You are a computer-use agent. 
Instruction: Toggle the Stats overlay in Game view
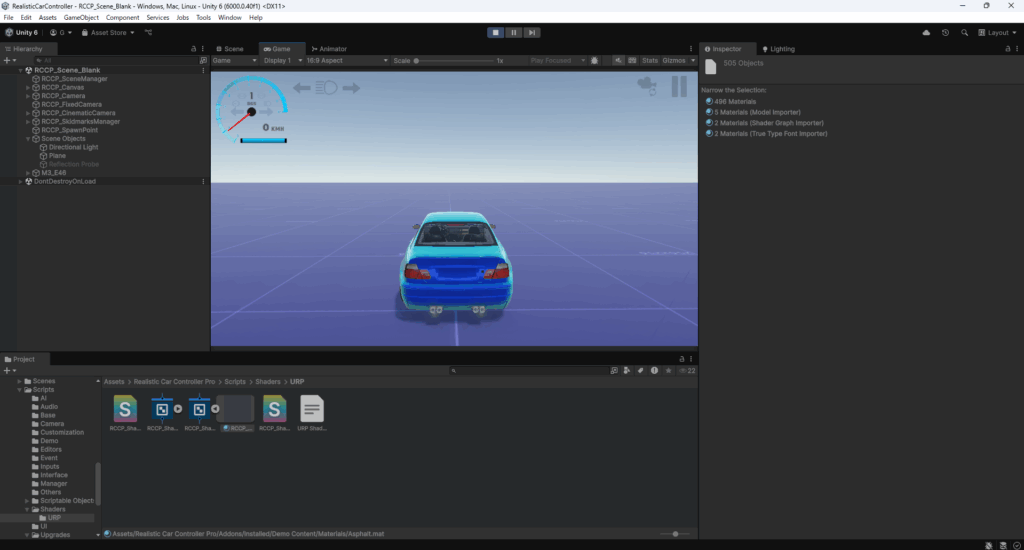(x=649, y=60)
